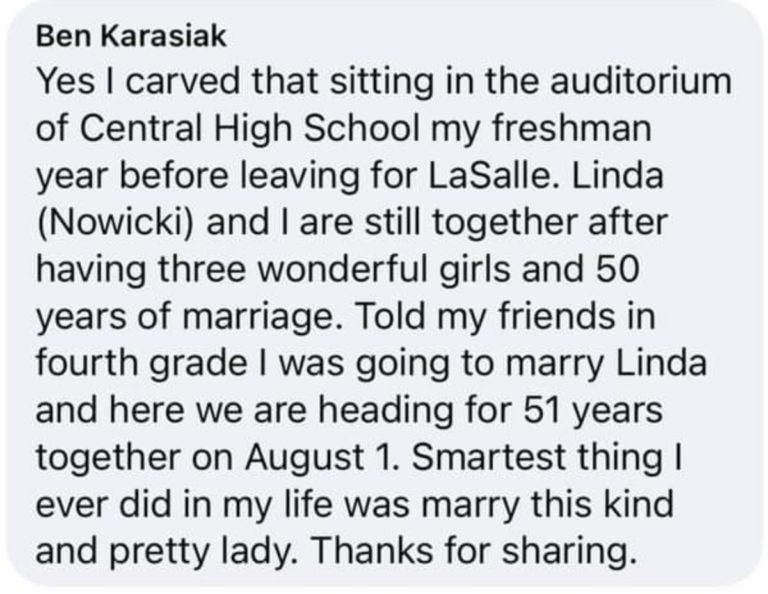Click "Yes I carved" at the comment start
The width and height of the screenshot is (768, 594).
(x=110, y=83)
